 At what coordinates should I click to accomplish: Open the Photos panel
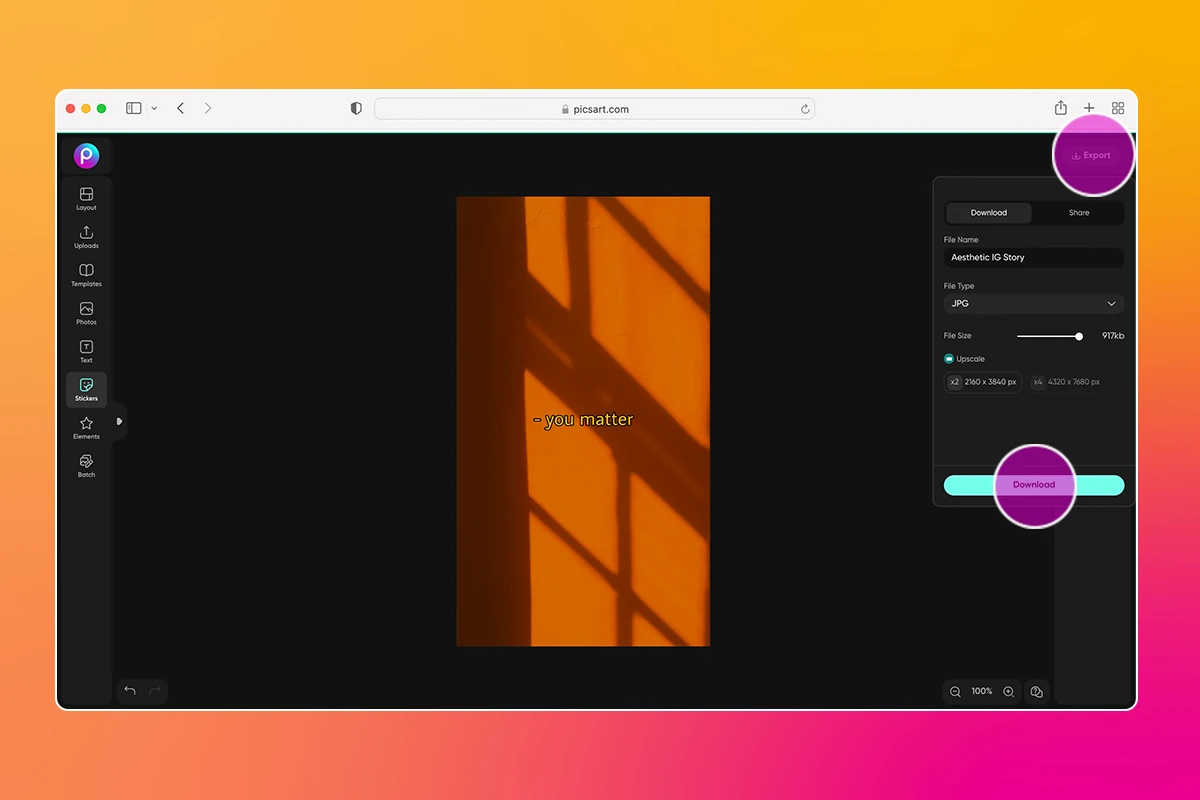[x=86, y=312]
